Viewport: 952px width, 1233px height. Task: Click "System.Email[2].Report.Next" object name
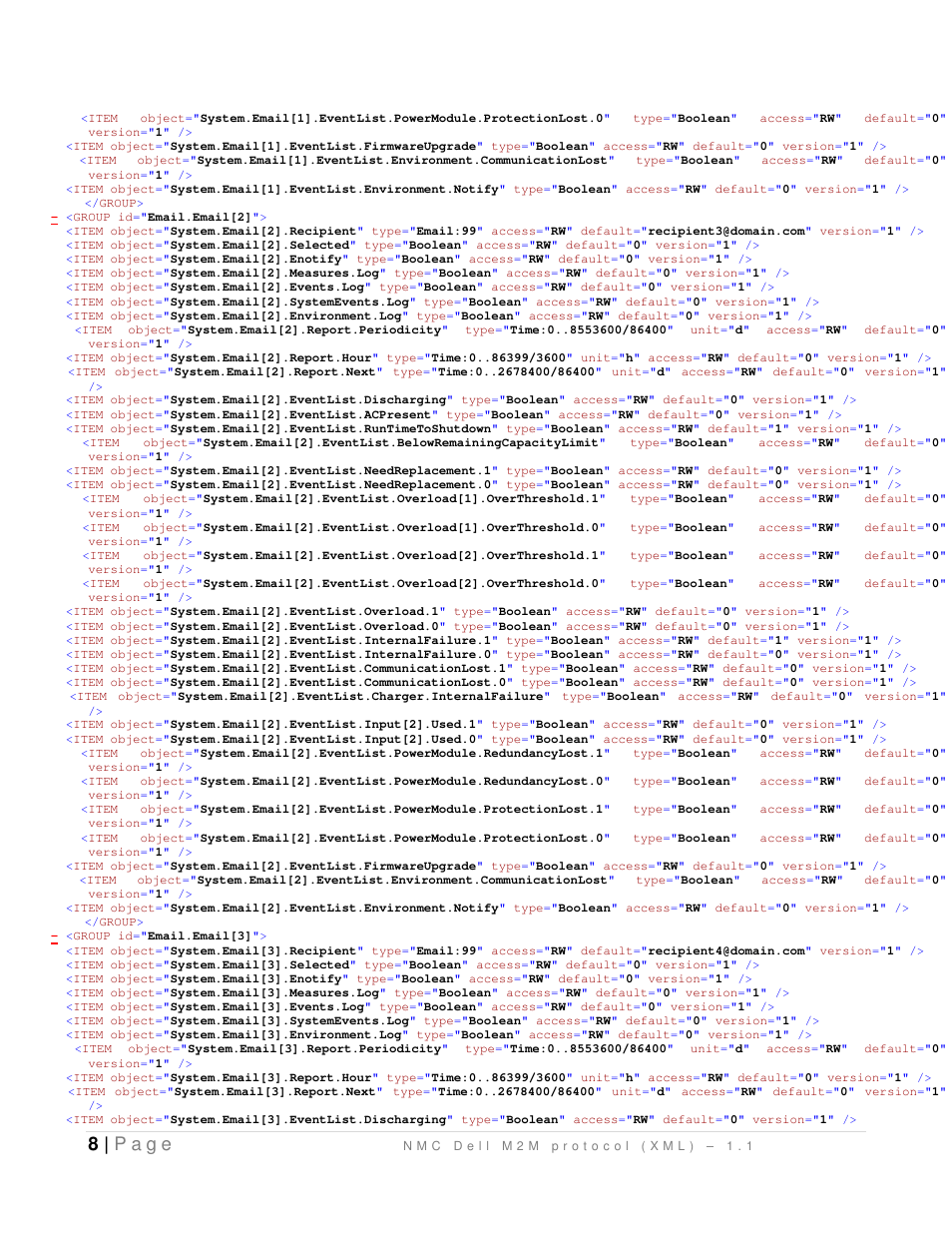pyautogui.click(x=275, y=372)
